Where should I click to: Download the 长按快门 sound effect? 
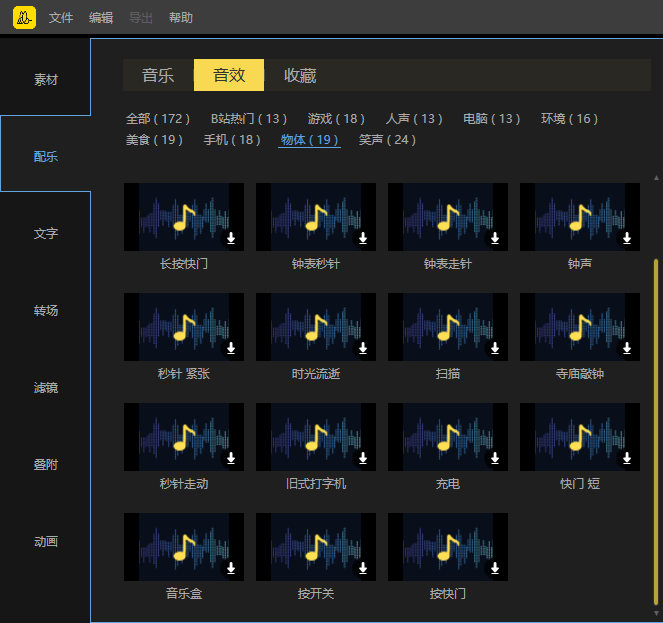tap(230, 238)
